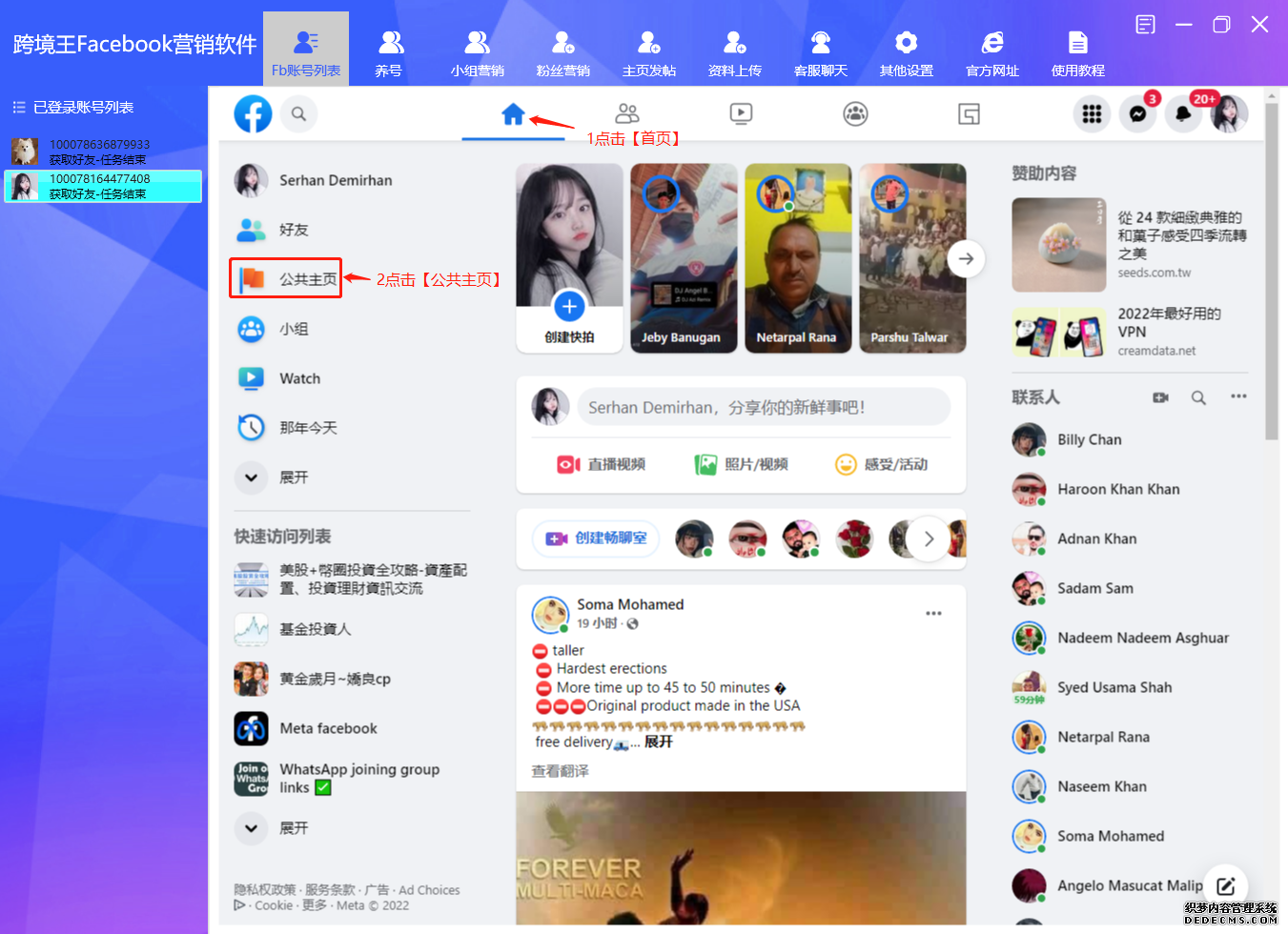Switch to the Fb账号列表 tab
This screenshot has width=1288, height=934.
click(305, 48)
